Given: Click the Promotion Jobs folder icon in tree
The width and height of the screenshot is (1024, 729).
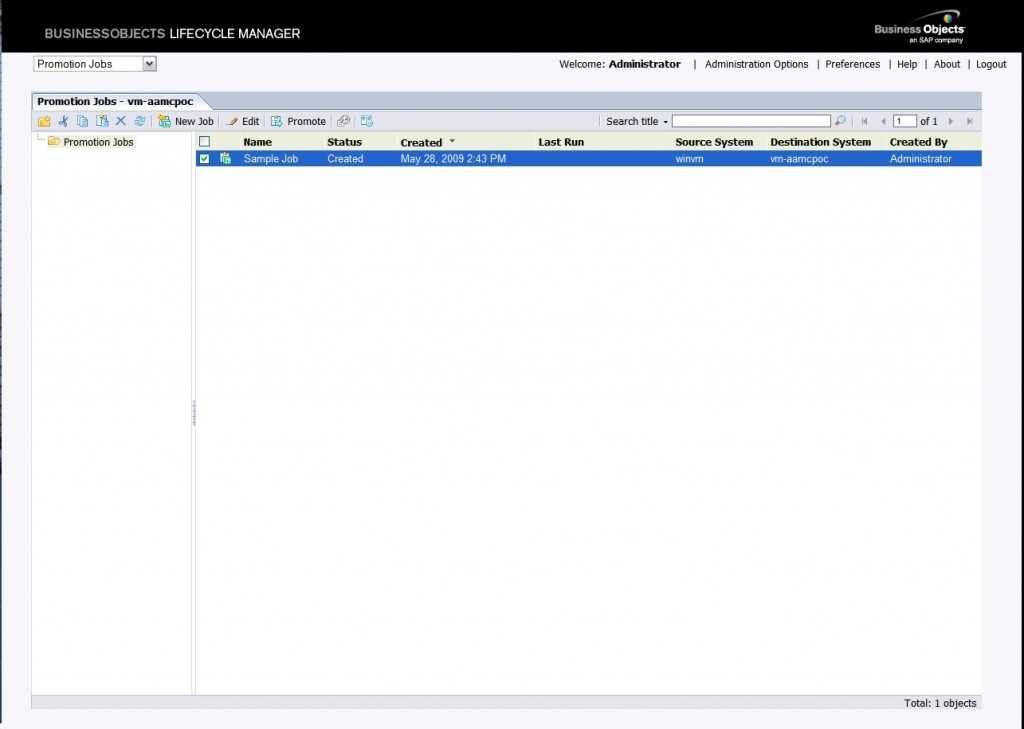Looking at the screenshot, I should 54,141.
